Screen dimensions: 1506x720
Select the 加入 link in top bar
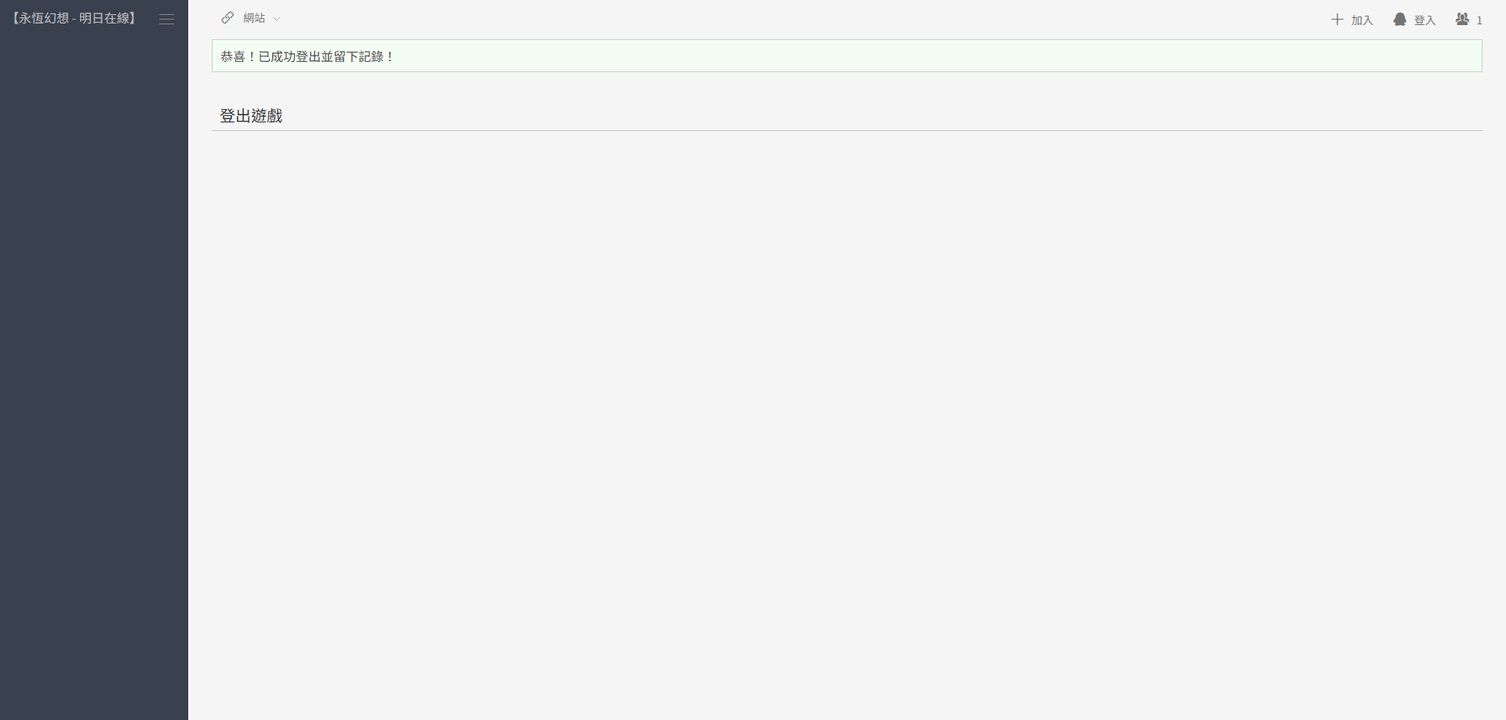tap(1362, 20)
